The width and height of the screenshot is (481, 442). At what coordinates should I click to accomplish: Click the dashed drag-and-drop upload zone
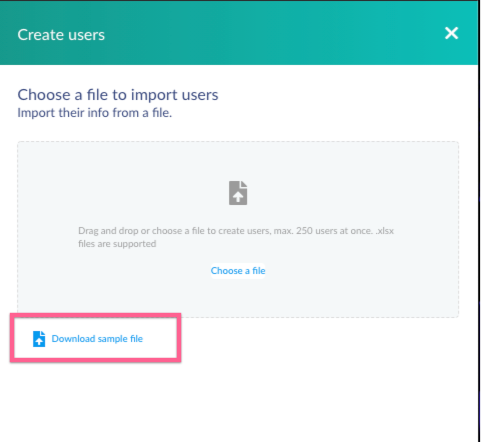coord(238,229)
